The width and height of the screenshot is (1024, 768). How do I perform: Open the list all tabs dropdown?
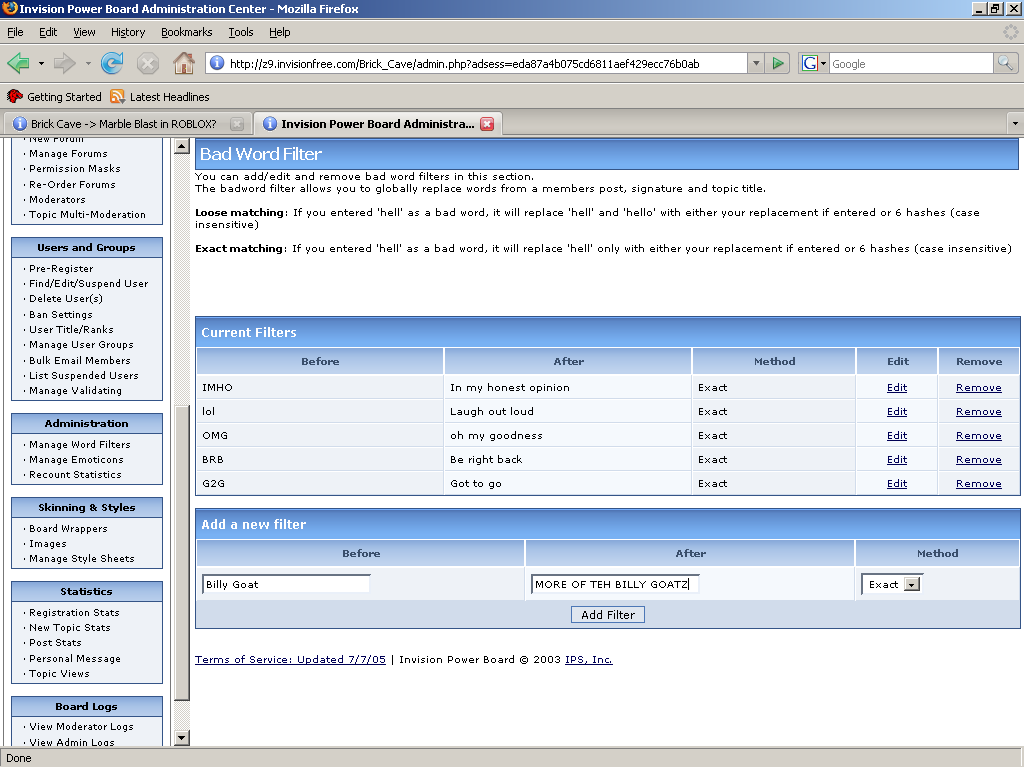1015,123
